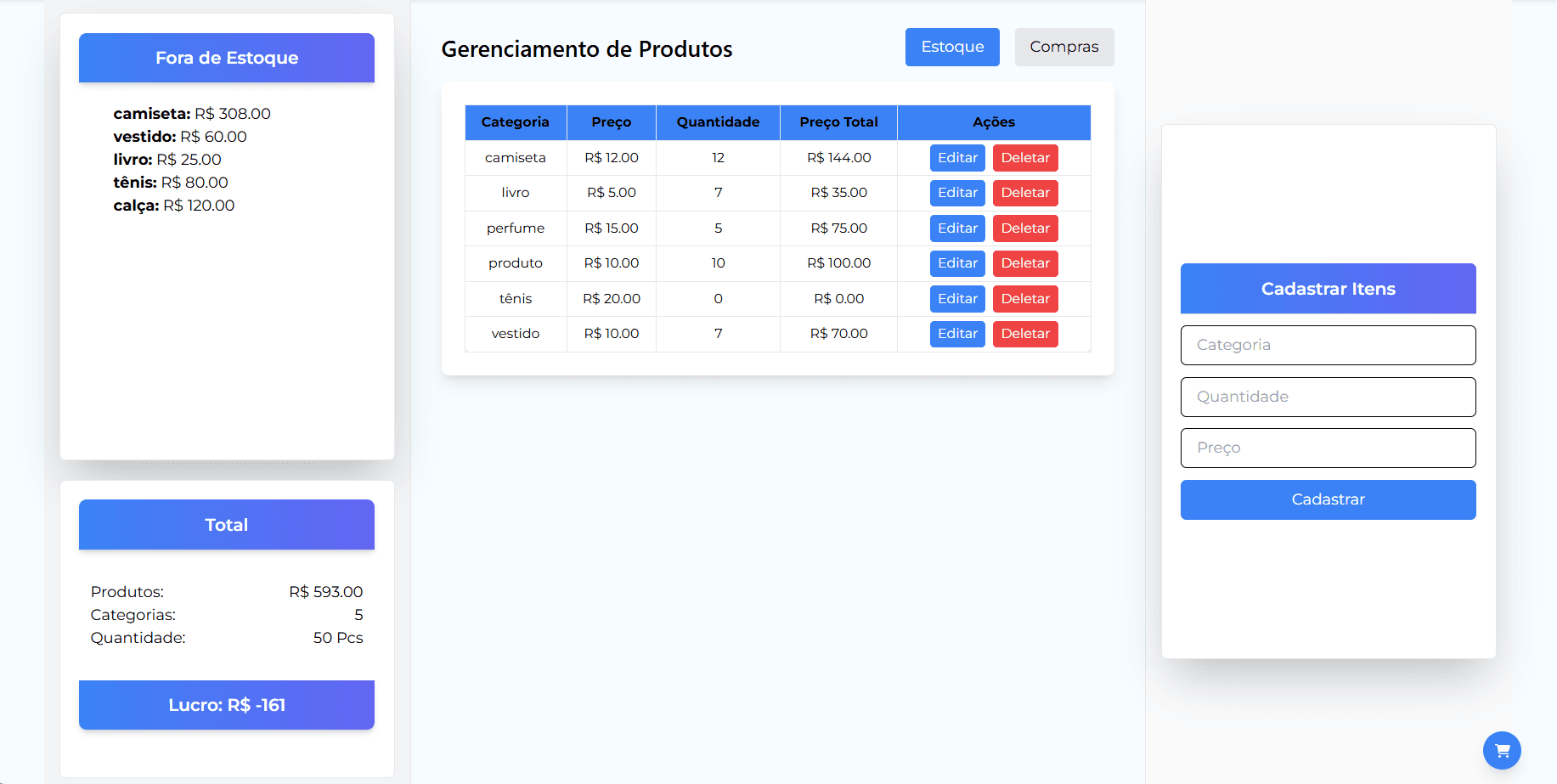Edit the vestido product row

click(x=956, y=333)
